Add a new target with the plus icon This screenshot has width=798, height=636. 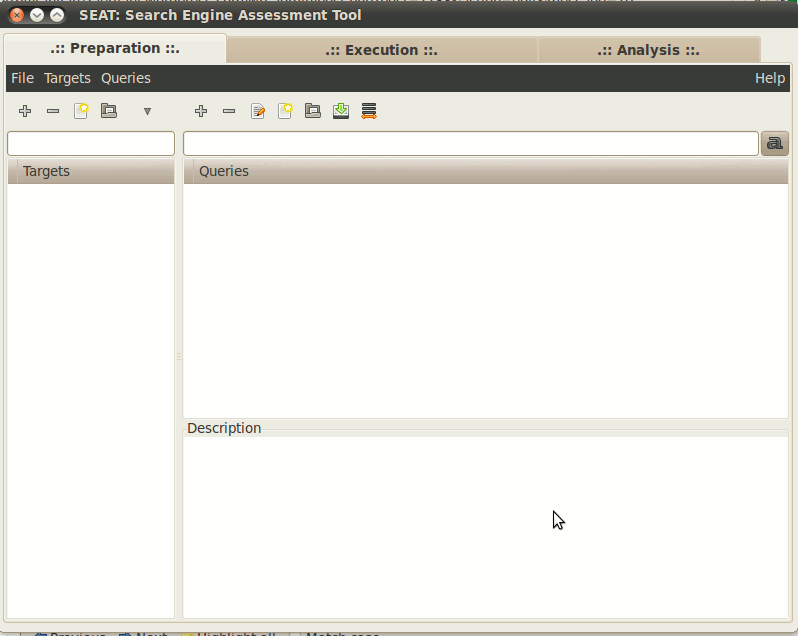(25, 111)
